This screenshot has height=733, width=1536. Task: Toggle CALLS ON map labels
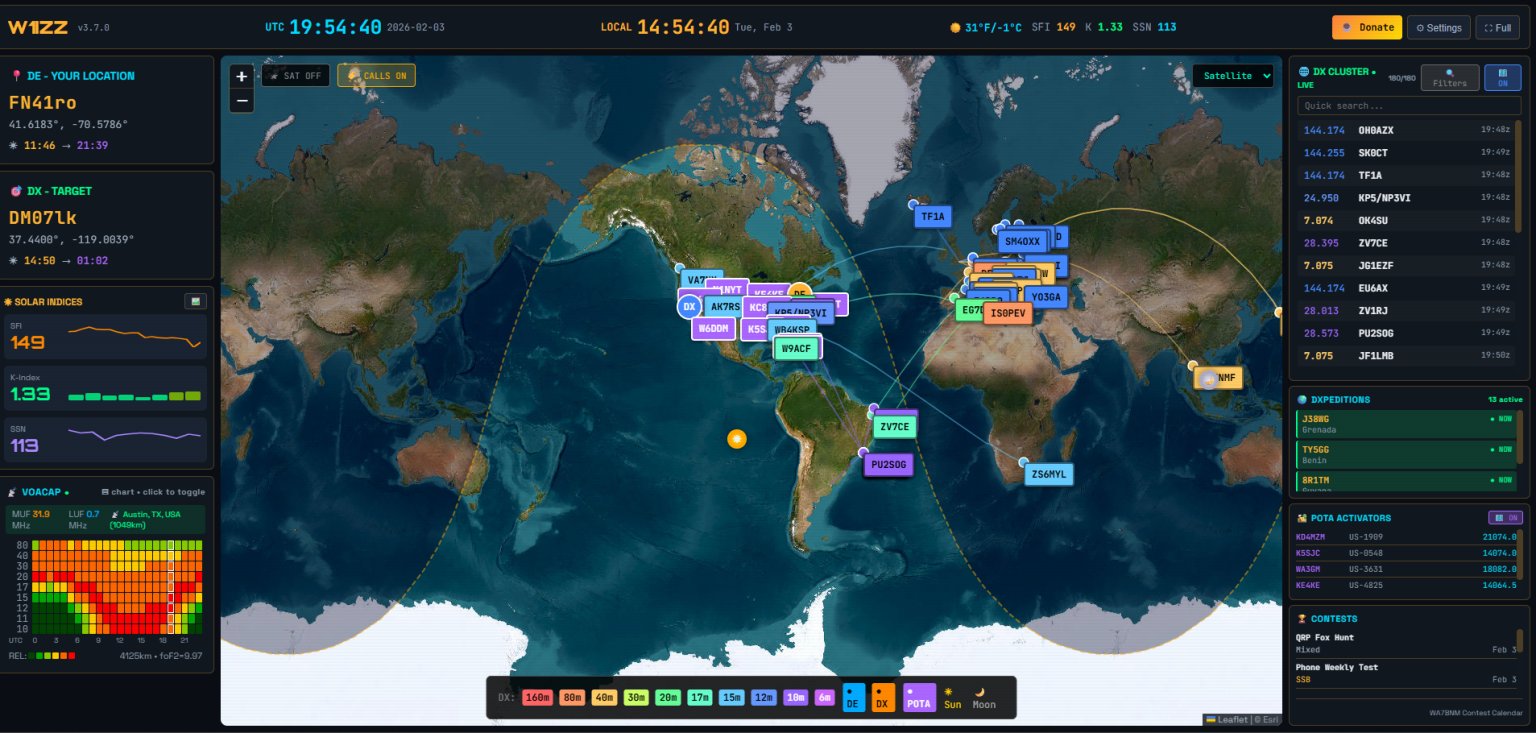(x=376, y=76)
